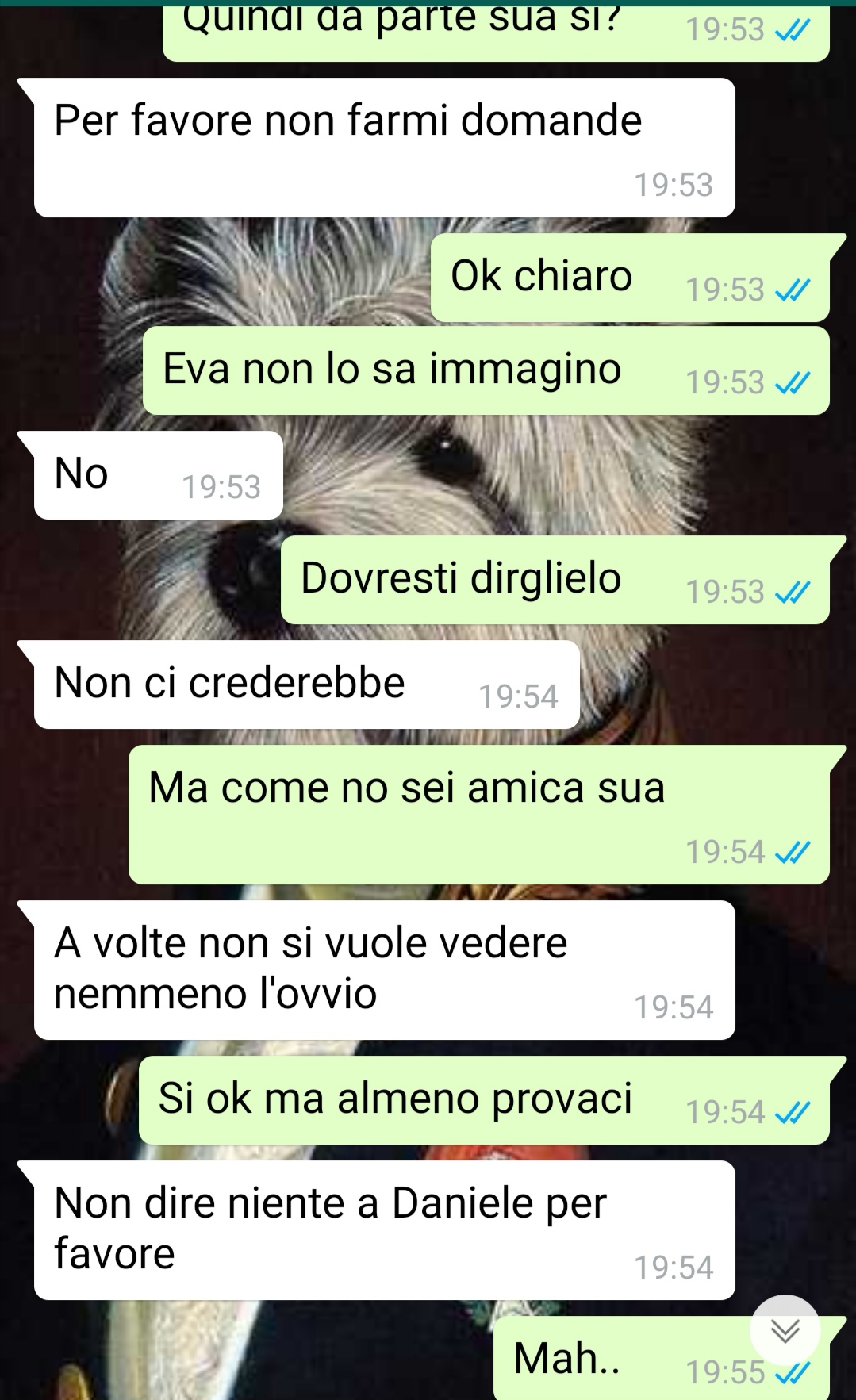This screenshot has height=1400, width=856.
Task: Tap the 'Ok chiaro' sent message
Action: point(630,278)
